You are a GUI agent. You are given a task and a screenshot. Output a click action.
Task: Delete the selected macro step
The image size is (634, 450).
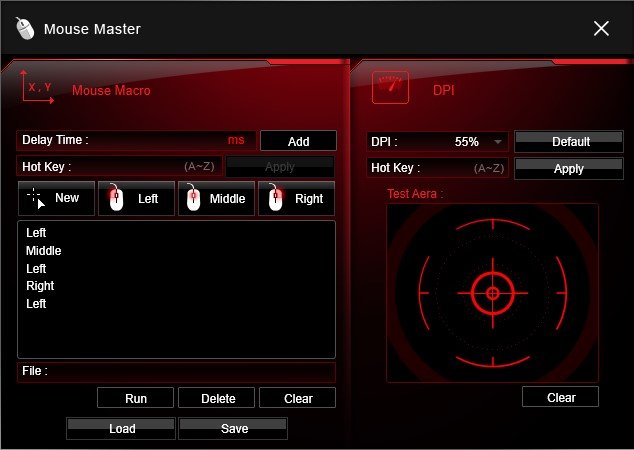click(217, 398)
